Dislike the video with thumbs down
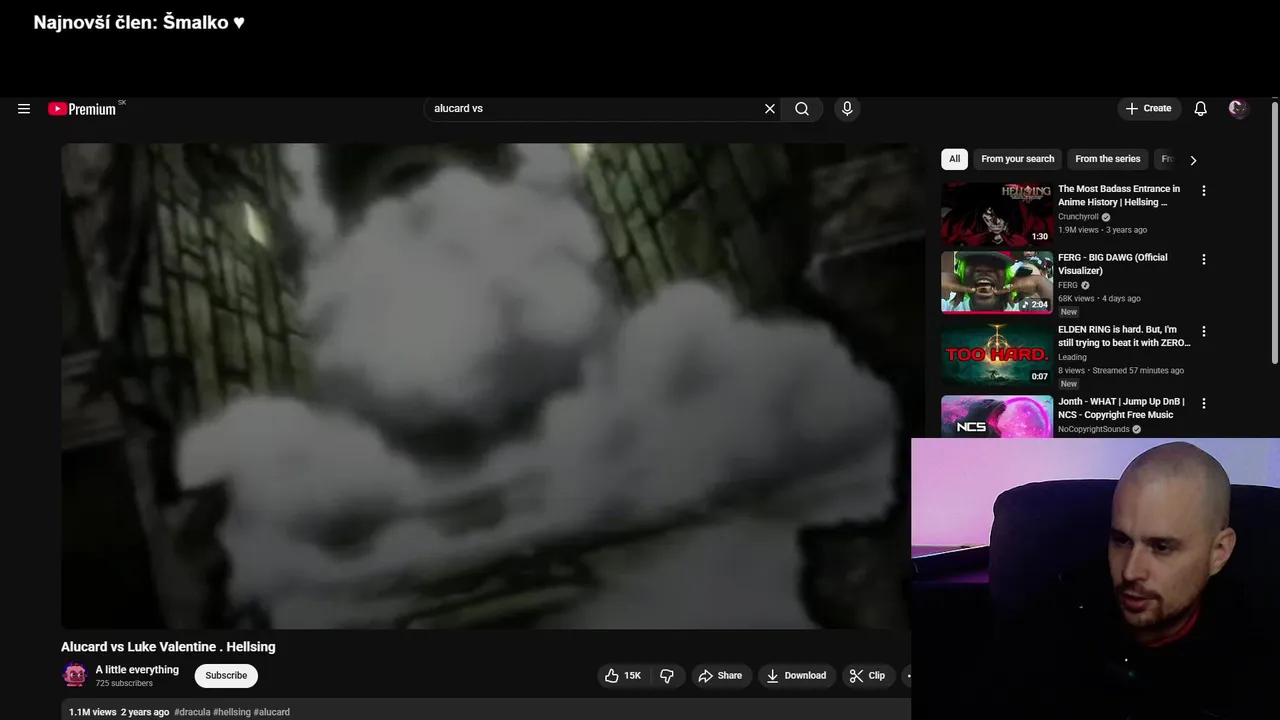The height and width of the screenshot is (720, 1280). (667, 676)
